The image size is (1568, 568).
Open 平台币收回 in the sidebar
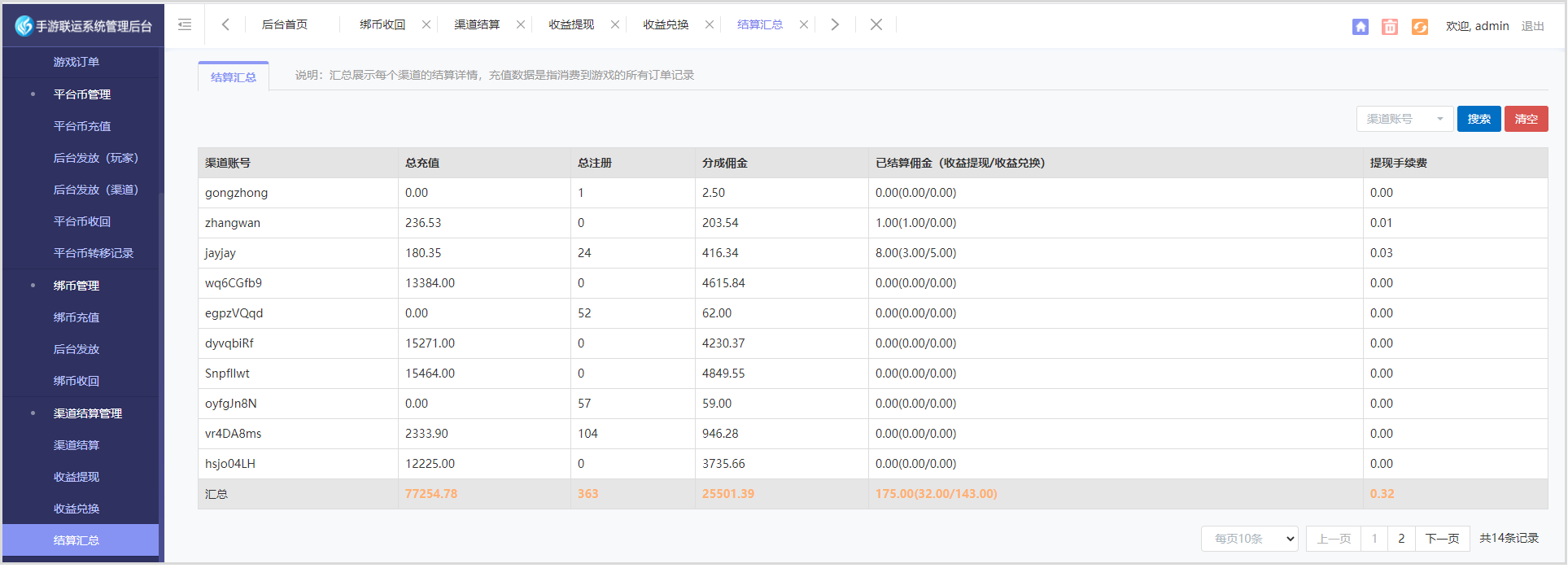coord(82,221)
